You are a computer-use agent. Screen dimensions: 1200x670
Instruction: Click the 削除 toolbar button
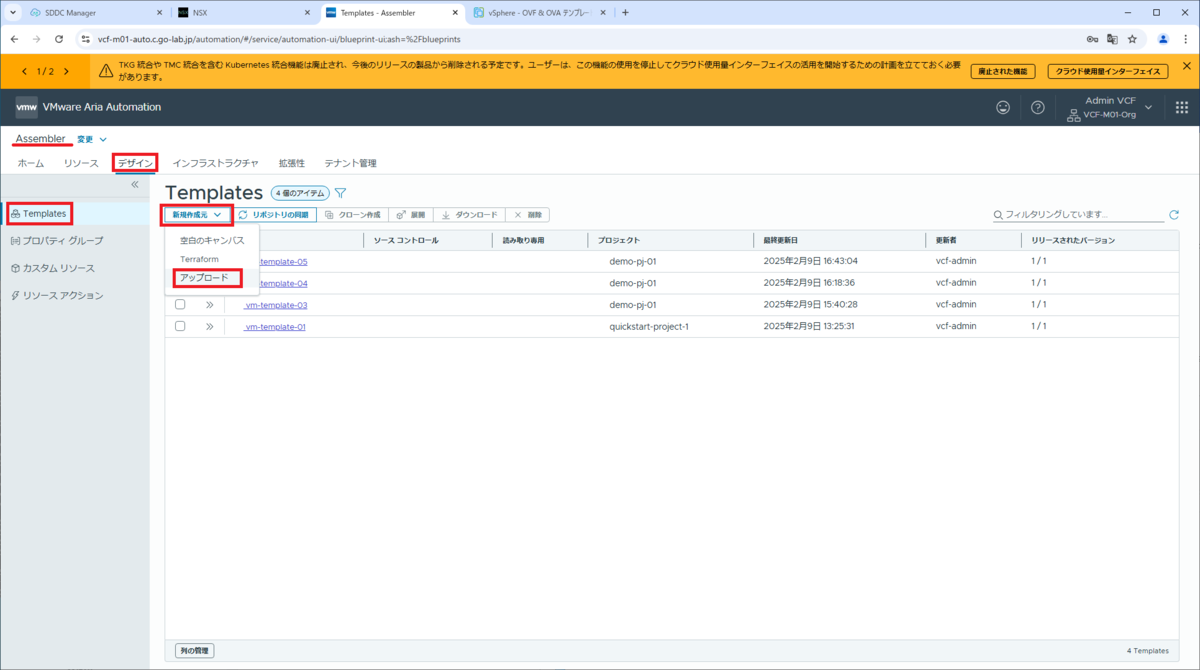[x=527, y=215]
